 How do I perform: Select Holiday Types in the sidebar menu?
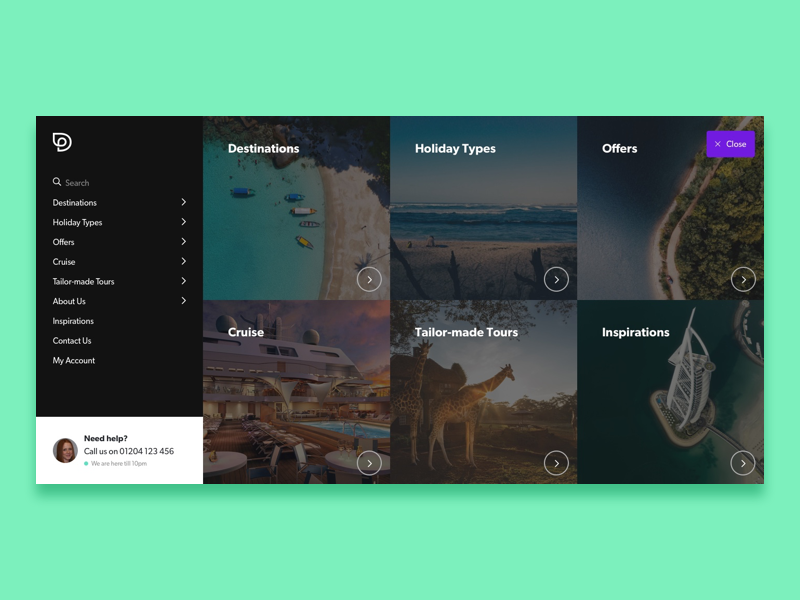77,222
